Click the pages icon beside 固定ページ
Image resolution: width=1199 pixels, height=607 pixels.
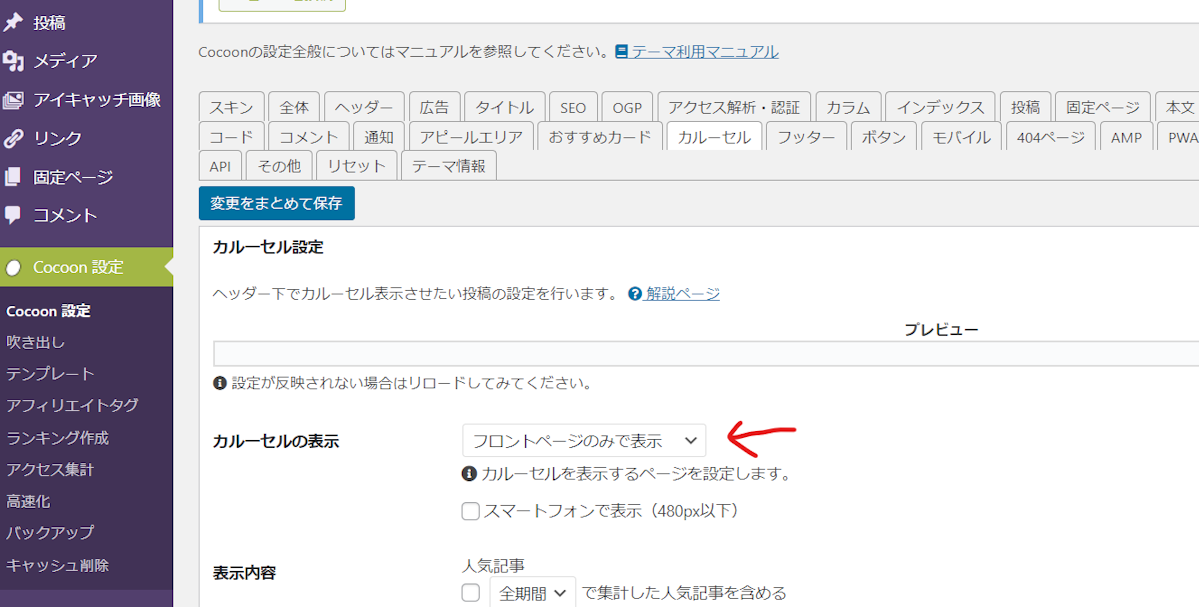pos(13,177)
